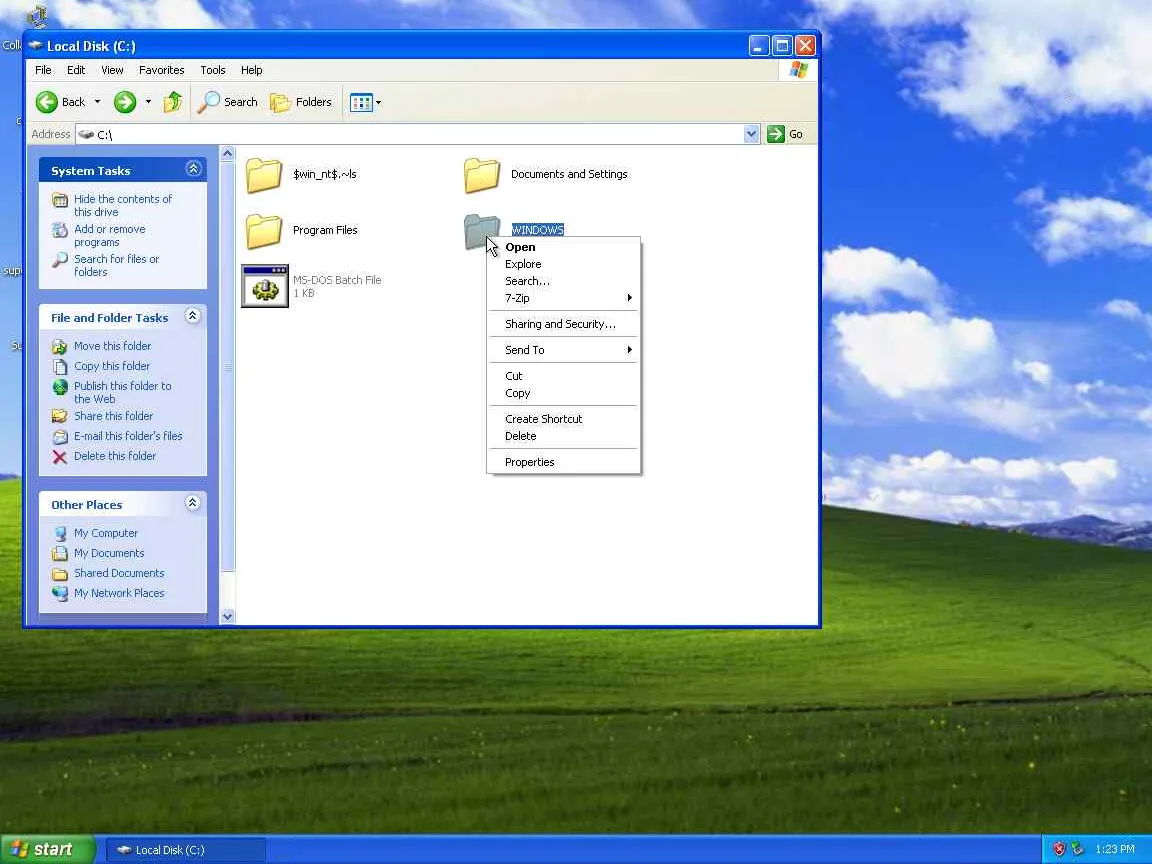Open the Edit menu
This screenshot has height=864, width=1152.
pos(76,70)
